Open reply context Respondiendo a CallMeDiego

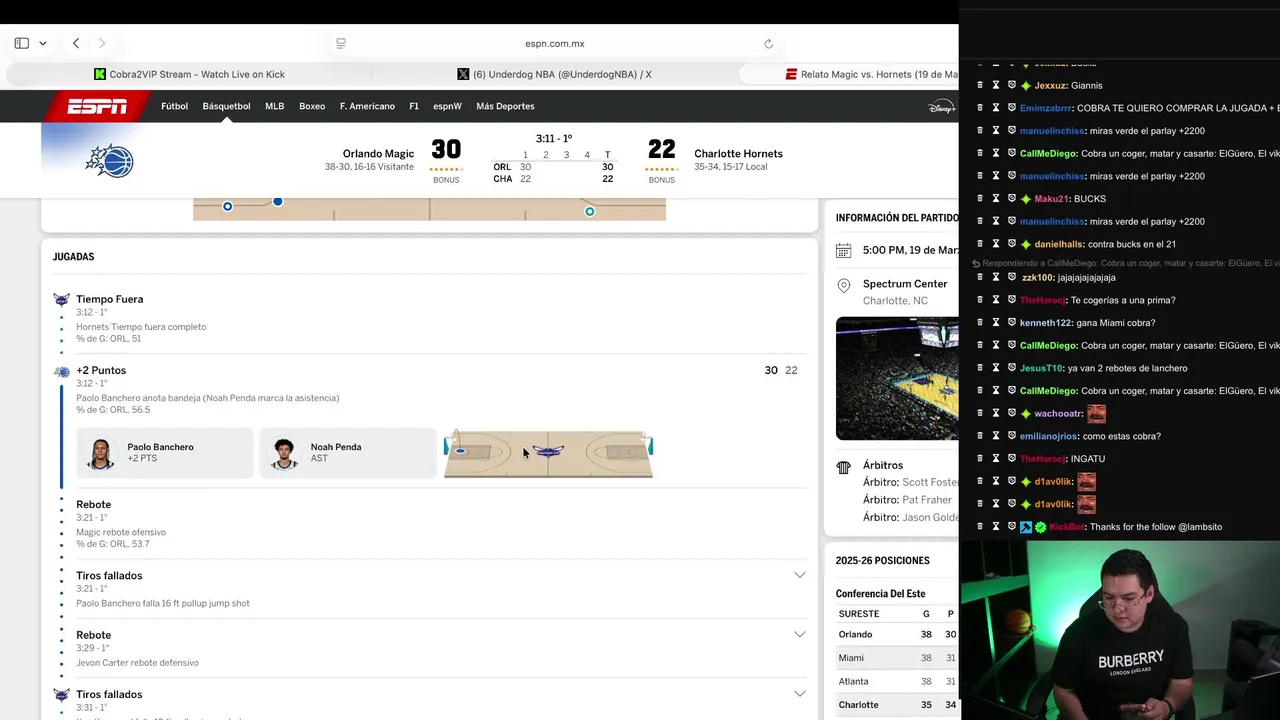pos(1125,263)
